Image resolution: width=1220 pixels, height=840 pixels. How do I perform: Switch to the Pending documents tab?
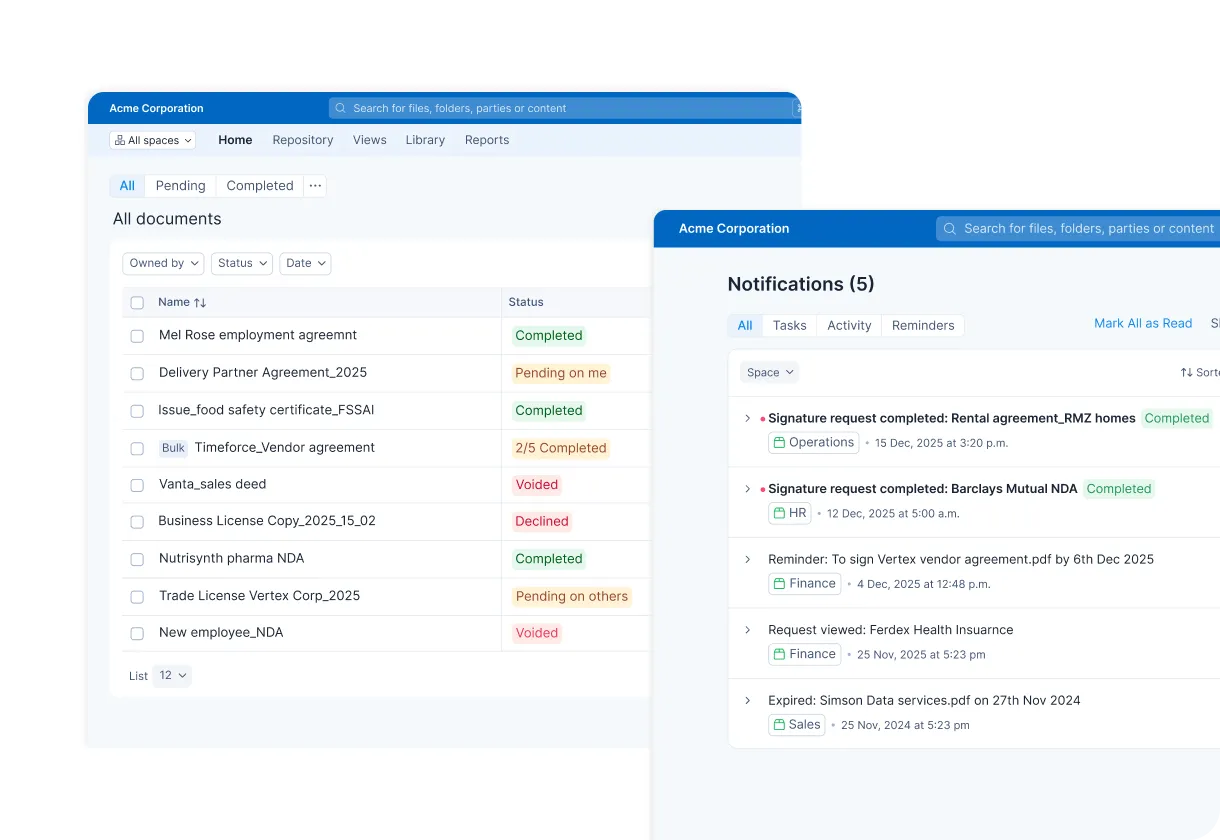tap(180, 186)
